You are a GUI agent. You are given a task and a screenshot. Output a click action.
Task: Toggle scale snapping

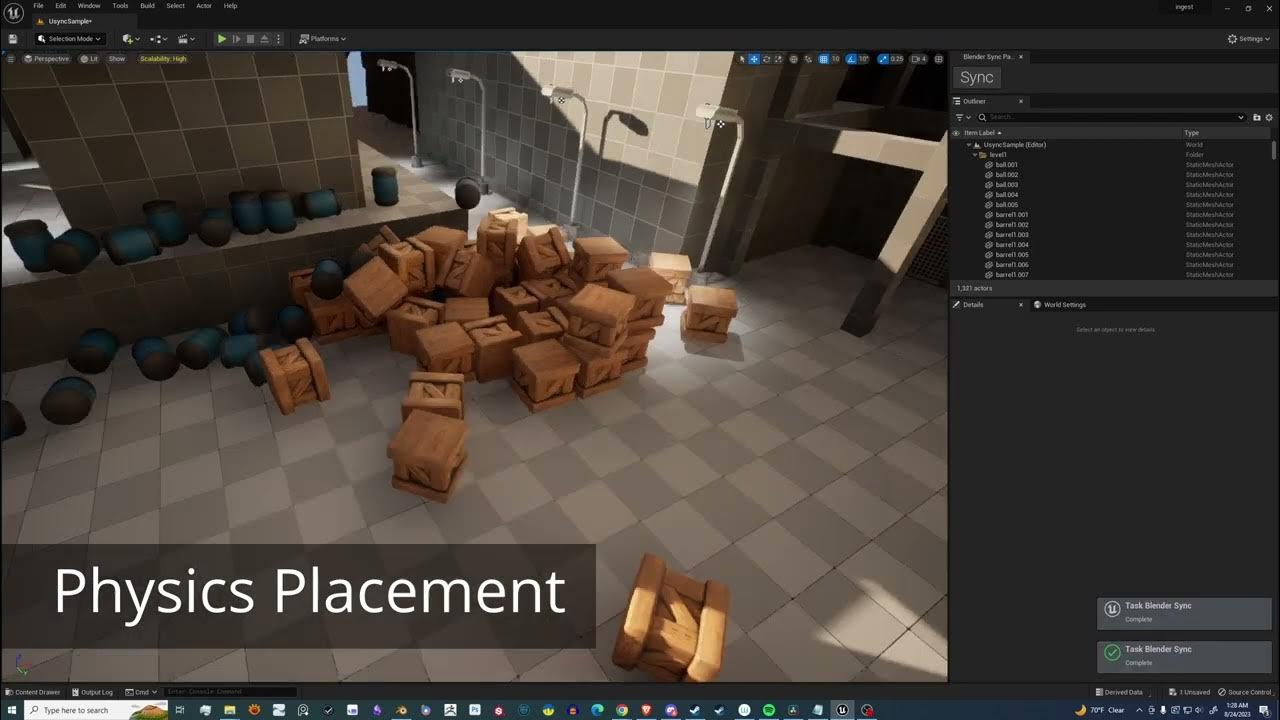coord(883,59)
